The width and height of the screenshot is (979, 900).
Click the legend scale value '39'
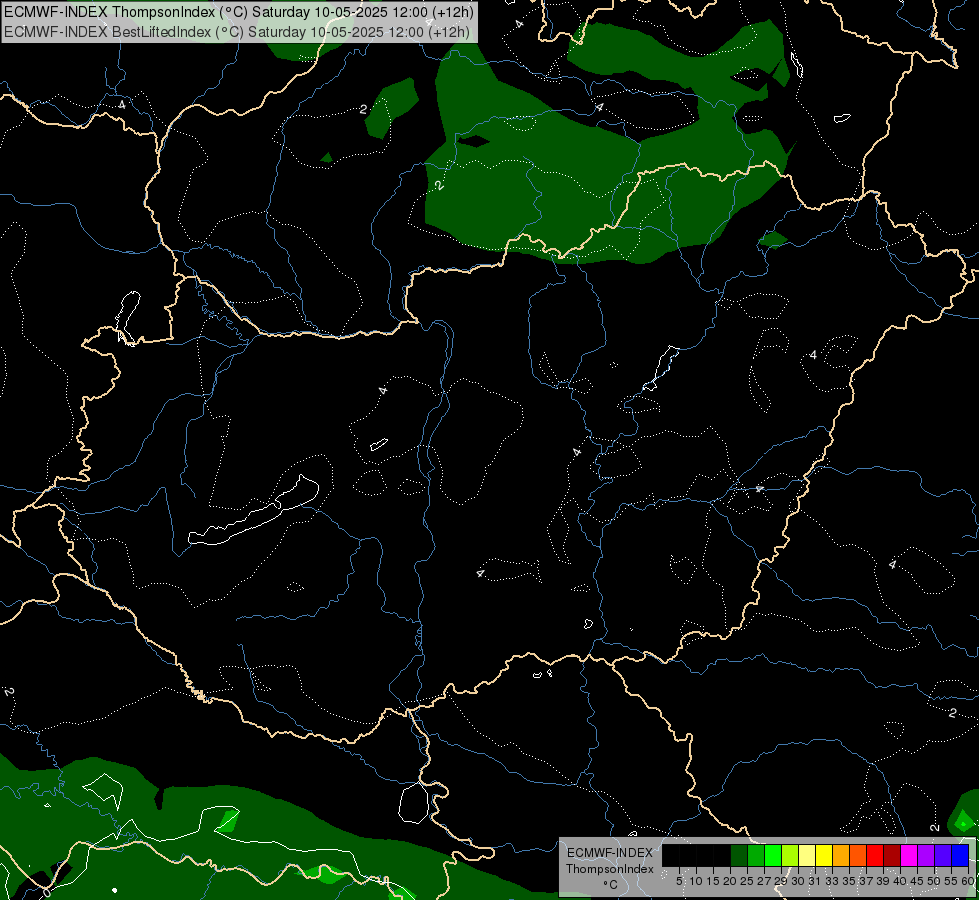click(x=883, y=881)
